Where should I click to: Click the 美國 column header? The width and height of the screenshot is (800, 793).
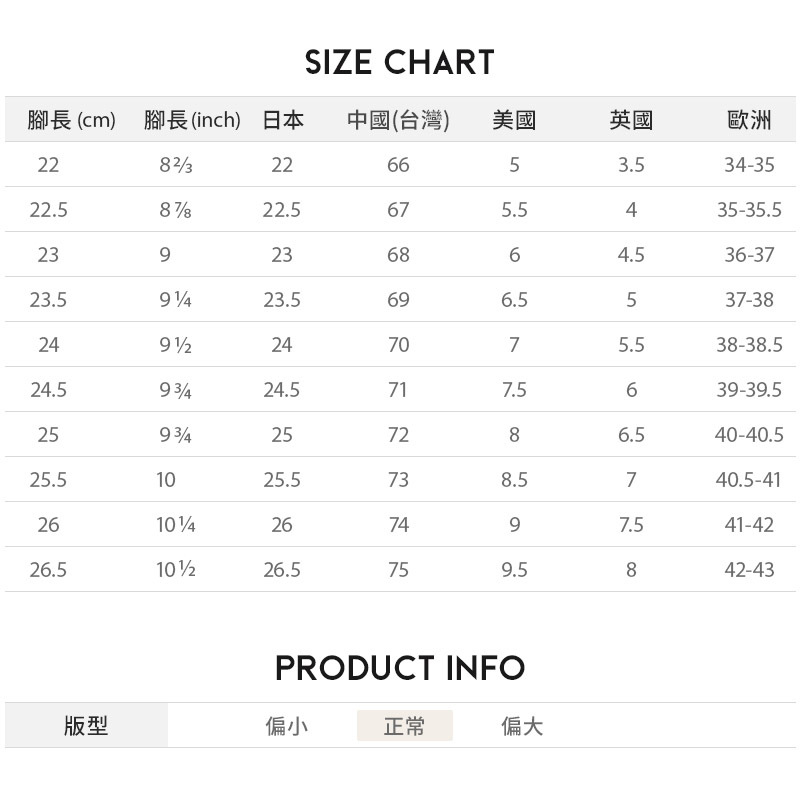(x=514, y=121)
